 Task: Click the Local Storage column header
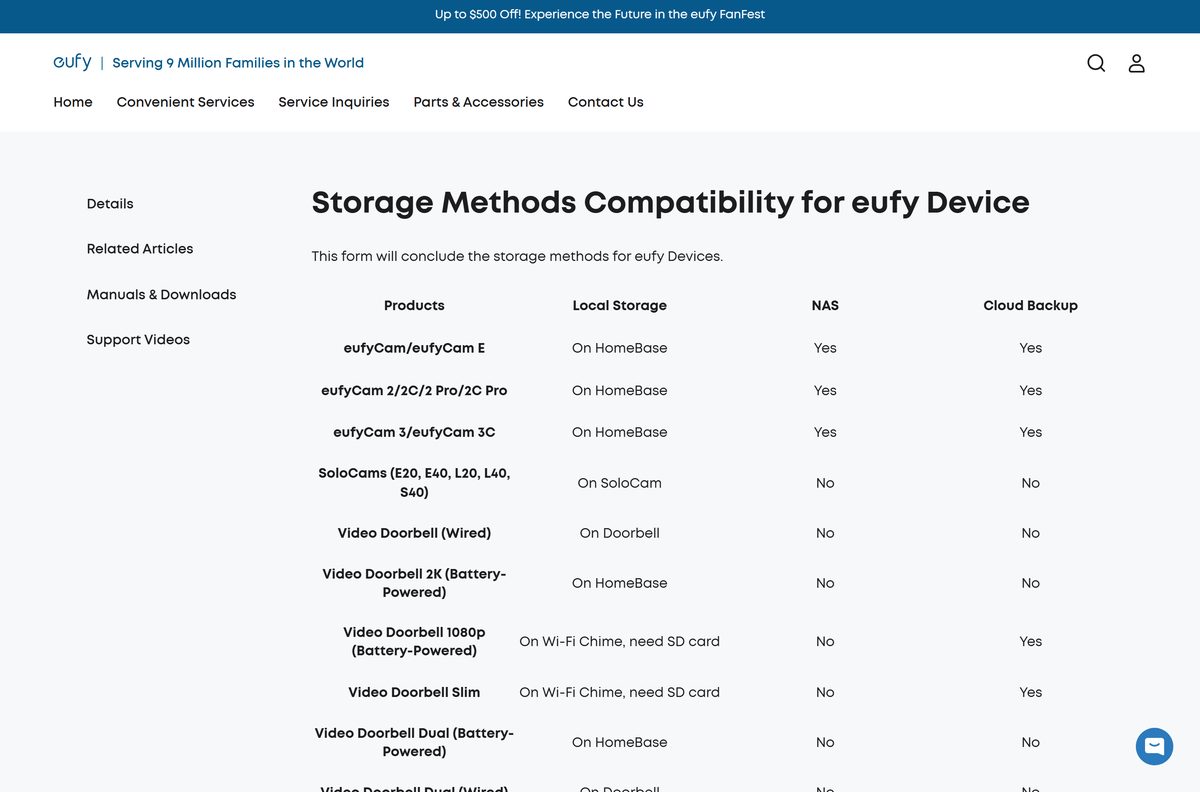[620, 306]
